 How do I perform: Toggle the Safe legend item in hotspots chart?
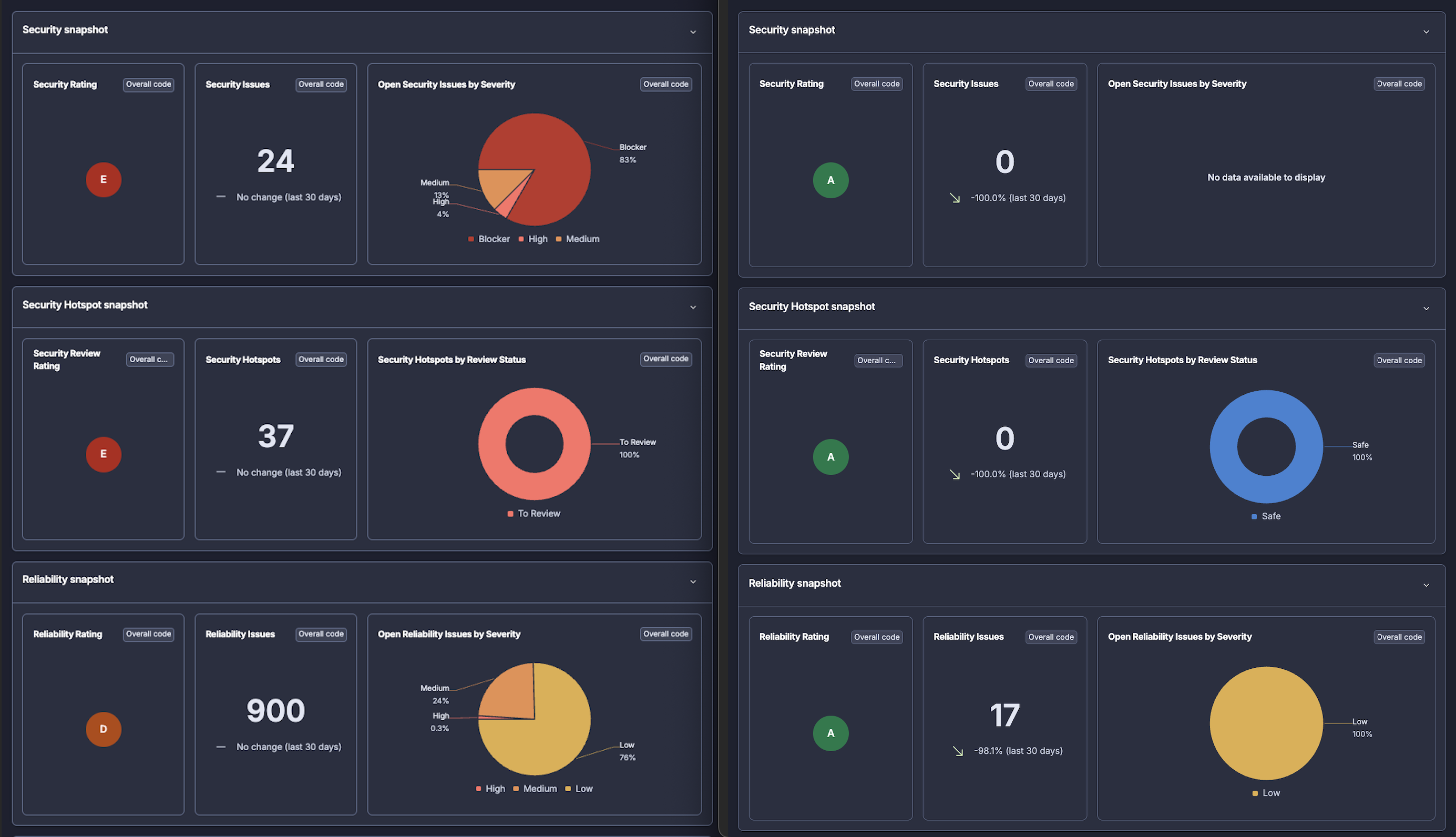tap(1266, 516)
